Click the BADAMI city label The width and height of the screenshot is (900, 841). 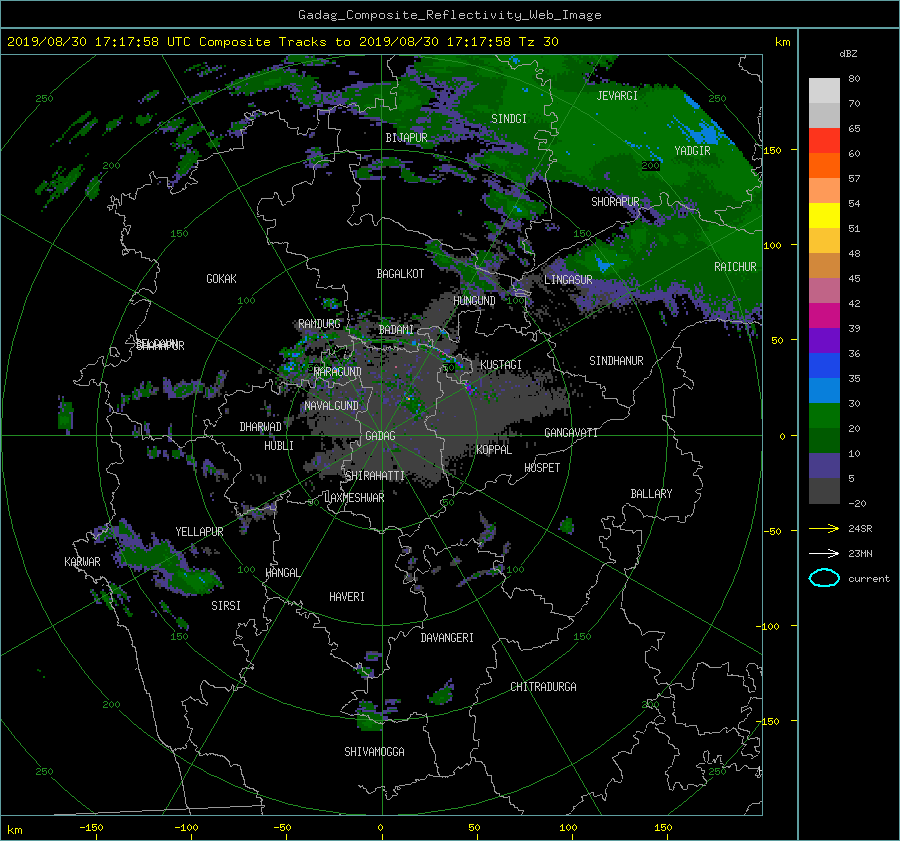[x=396, y=330]
